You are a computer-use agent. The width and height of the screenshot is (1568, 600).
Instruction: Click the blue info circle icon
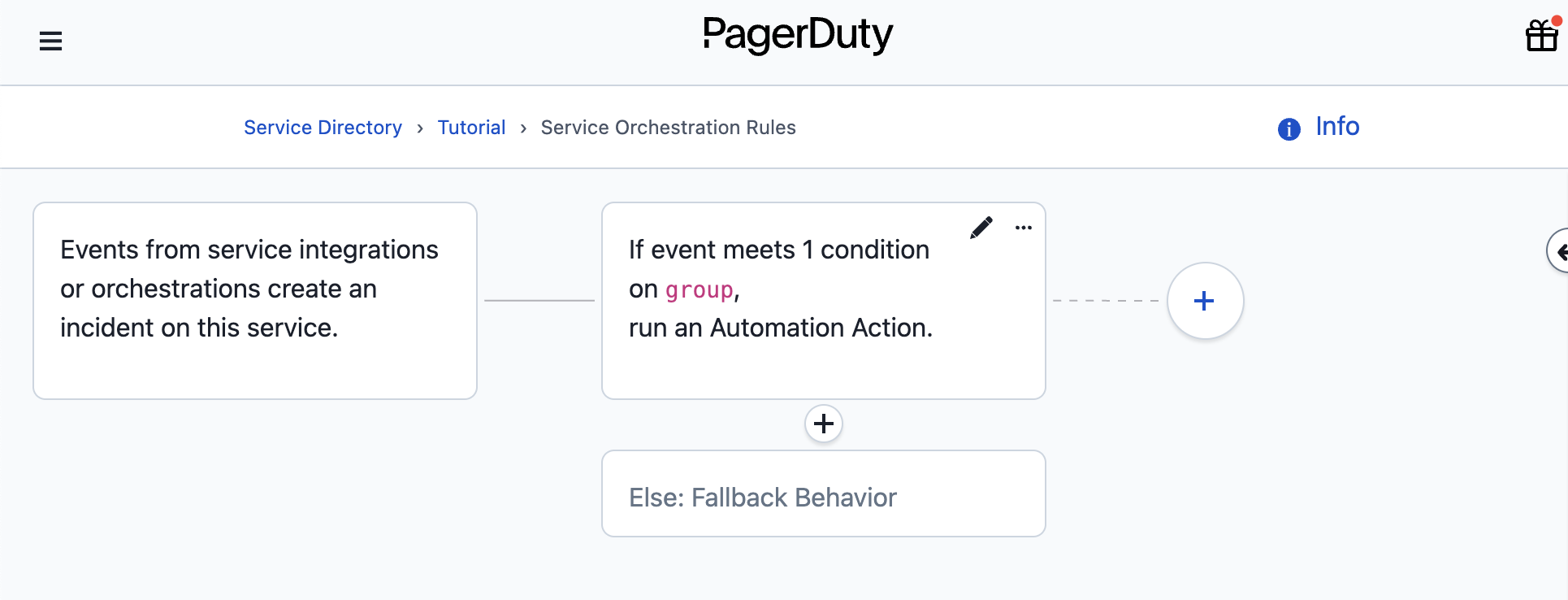click(x=1289, y=128)
